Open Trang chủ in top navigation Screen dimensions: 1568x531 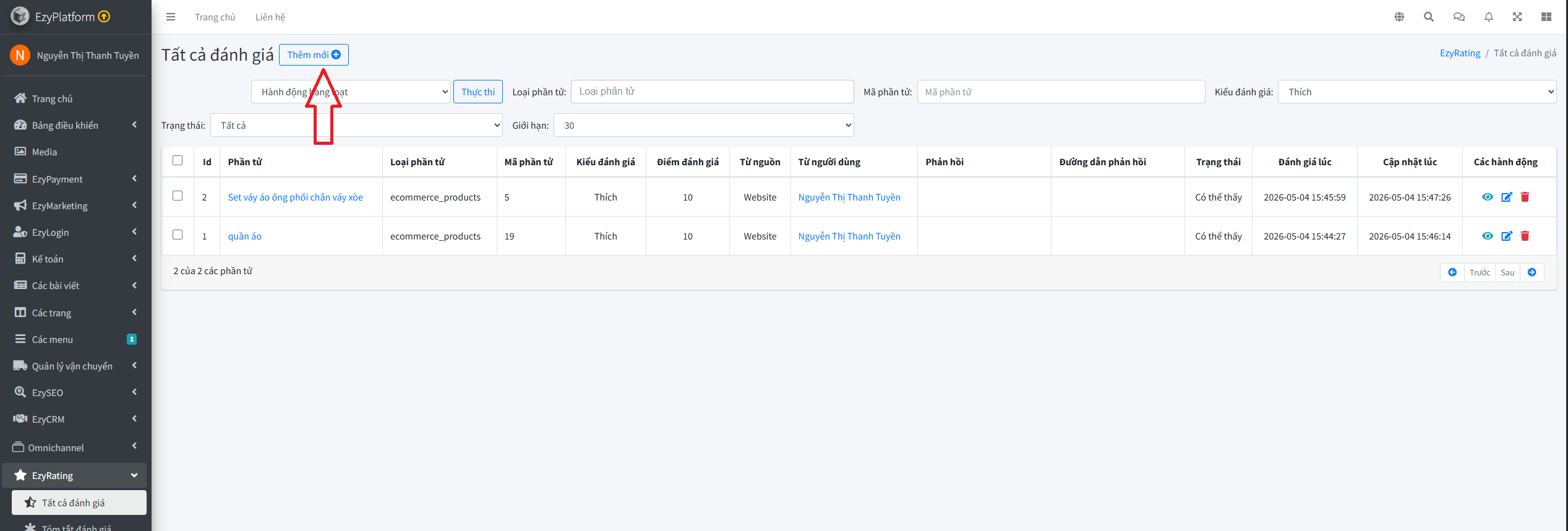tap(215, 17)
